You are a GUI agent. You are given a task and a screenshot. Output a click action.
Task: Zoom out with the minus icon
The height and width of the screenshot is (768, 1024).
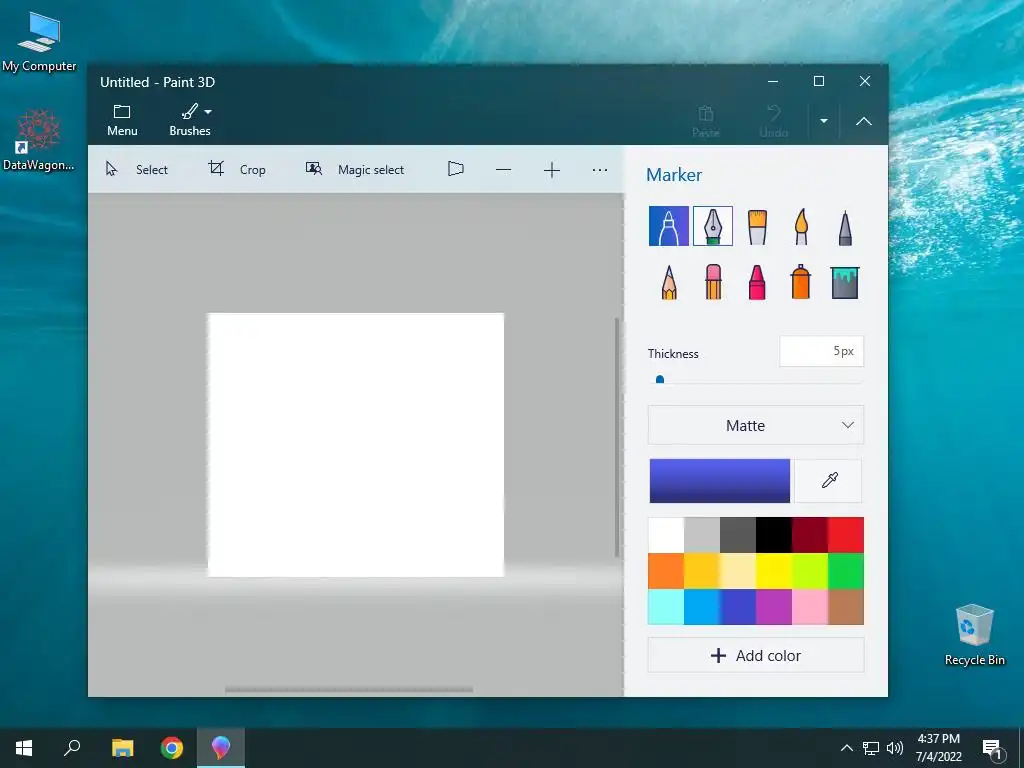click(504, 170)
